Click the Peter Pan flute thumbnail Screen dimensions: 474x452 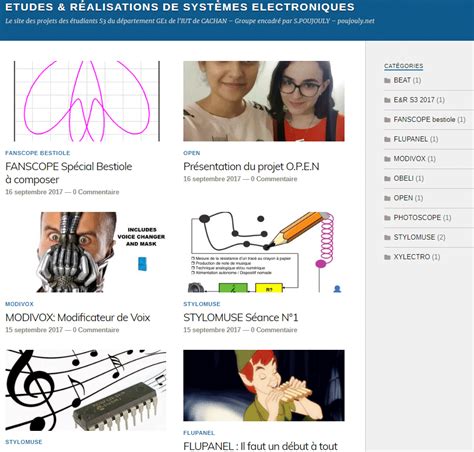tap(264, 385)
